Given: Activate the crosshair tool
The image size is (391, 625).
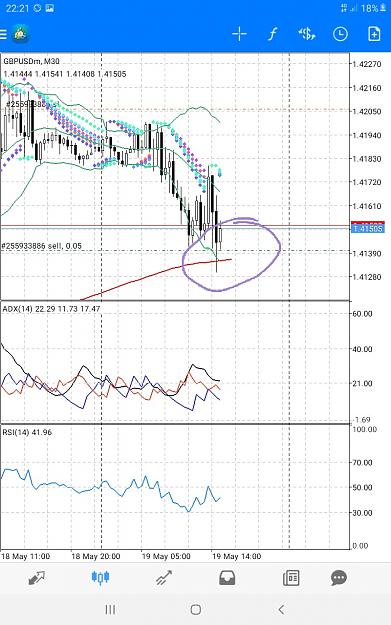Looking at the screenshot, I should pos(239,34).
